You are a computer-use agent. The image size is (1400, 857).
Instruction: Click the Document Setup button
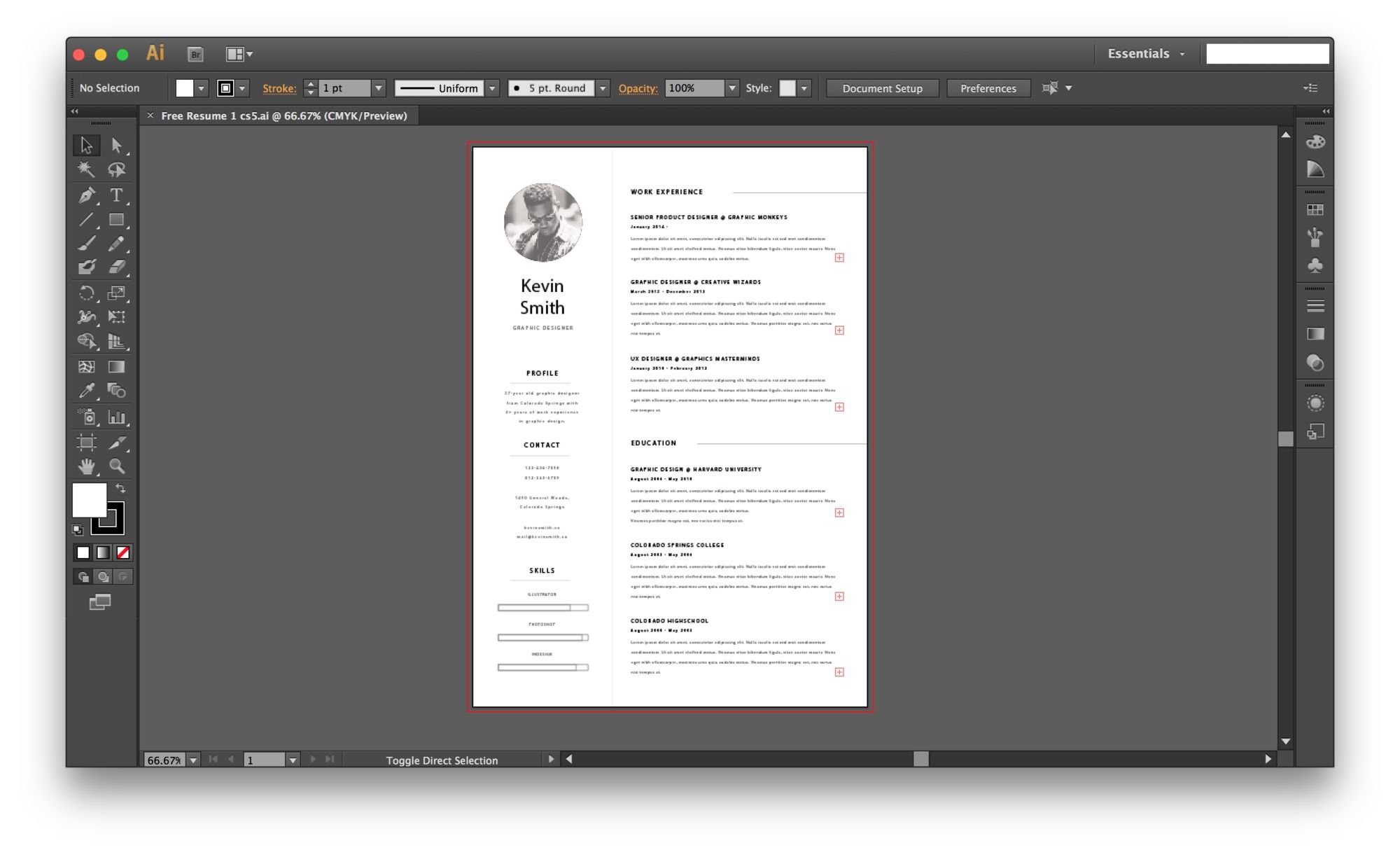click(882, 88)
